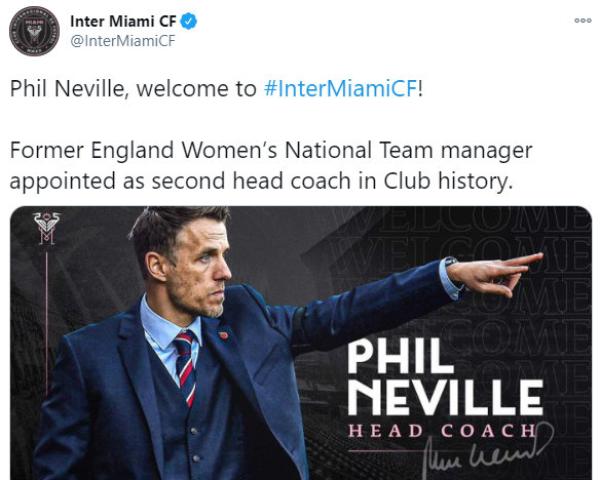Click the pink HEAD COACH caption

(442, 431)
